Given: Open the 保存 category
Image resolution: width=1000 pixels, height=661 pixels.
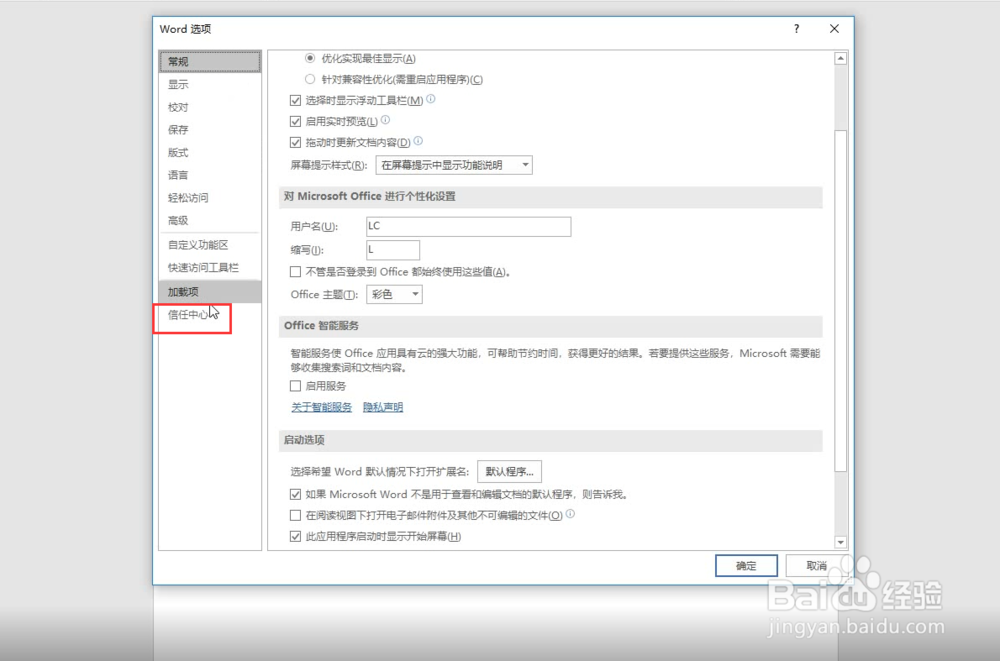Looking at the screenshot, I should coord(210,130).
